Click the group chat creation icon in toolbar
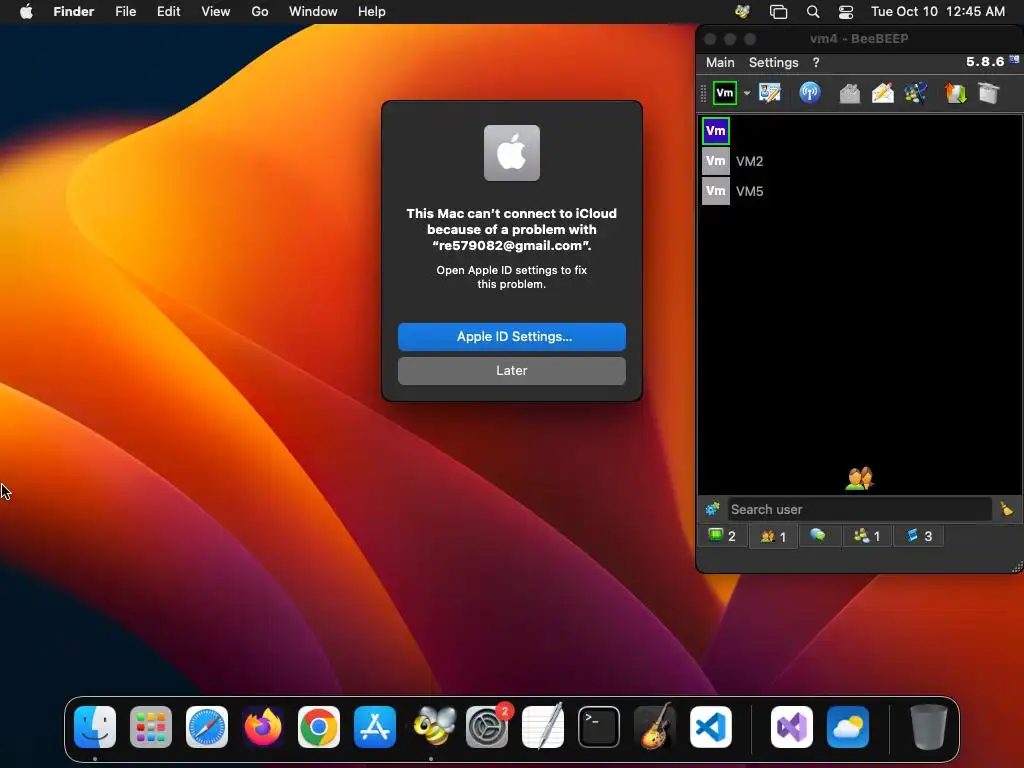This screenshot has height=768, width=1024. click(916, 93)
